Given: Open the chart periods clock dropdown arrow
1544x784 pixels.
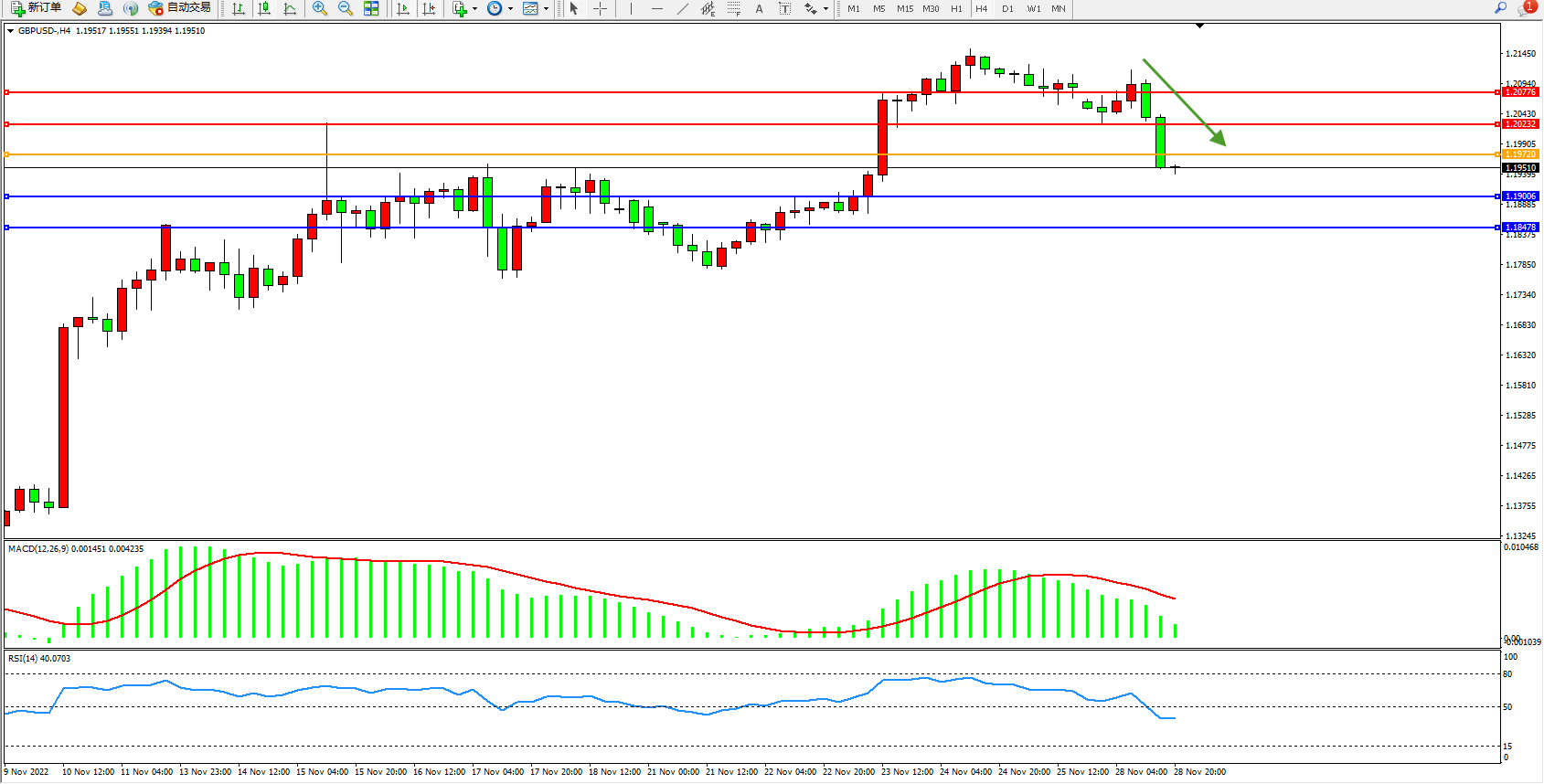Looking at the screenshot, I should tap(509, 9).
